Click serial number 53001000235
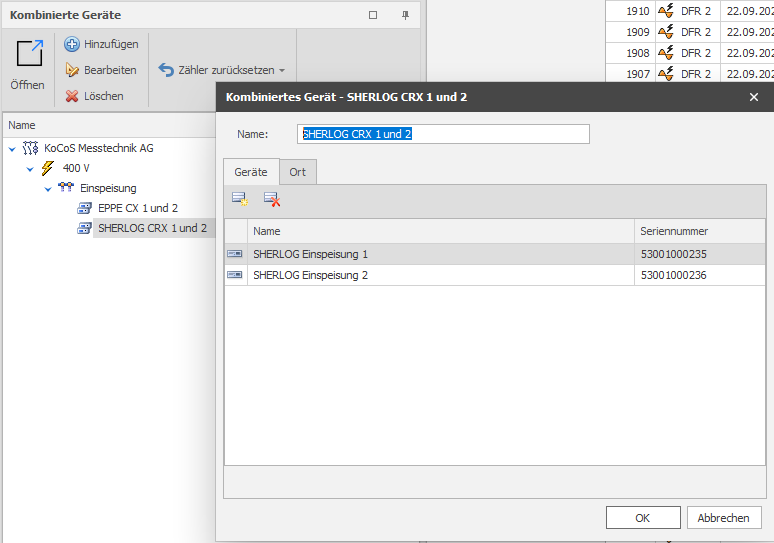This screenshot has width=774, height=543. click(x=674, y=254)
